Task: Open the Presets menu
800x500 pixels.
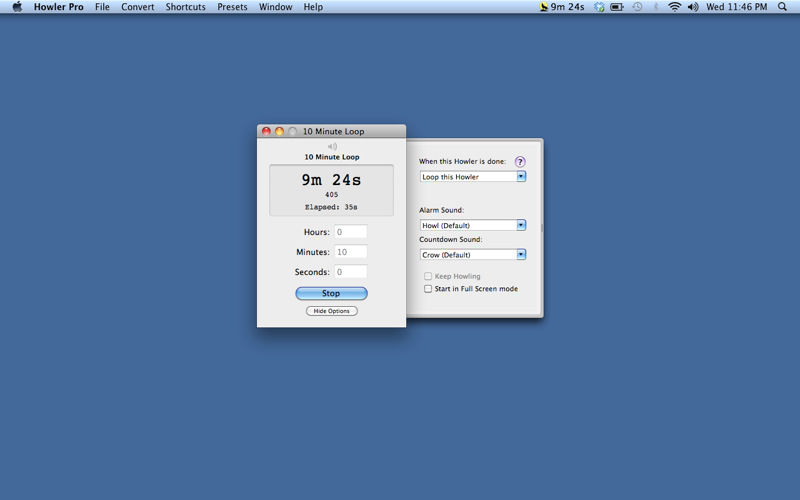Action: pyautogui.click(x=232, y=7)
